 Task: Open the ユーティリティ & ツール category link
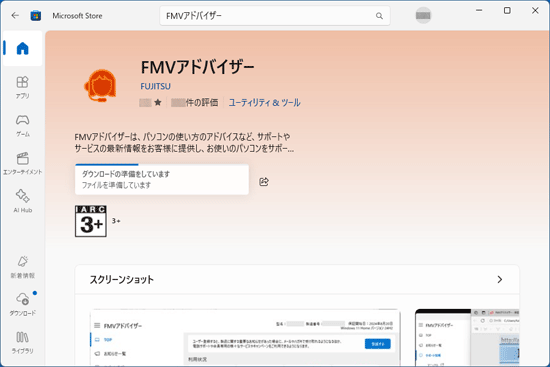click(264, 102)
